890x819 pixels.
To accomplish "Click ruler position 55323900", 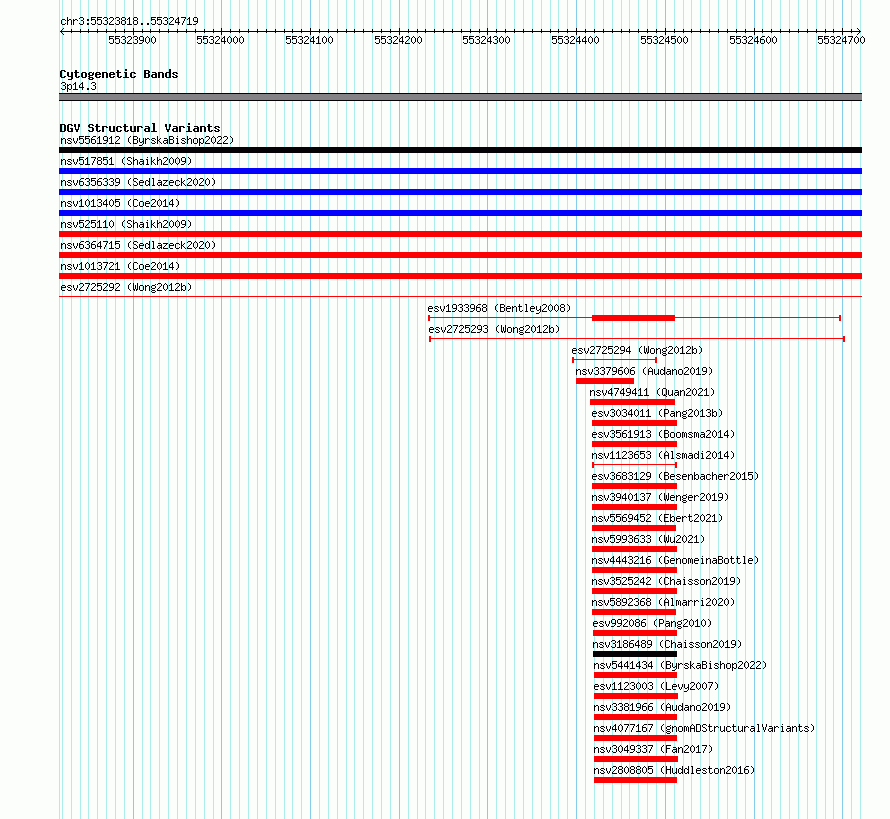I will [x=132, y=40].
